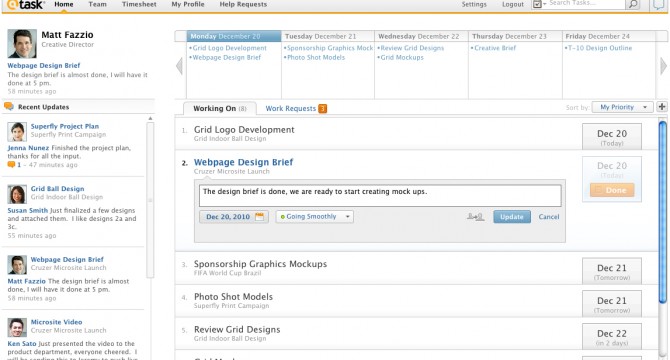
Task: Open the Home tab
Action: 64,4
